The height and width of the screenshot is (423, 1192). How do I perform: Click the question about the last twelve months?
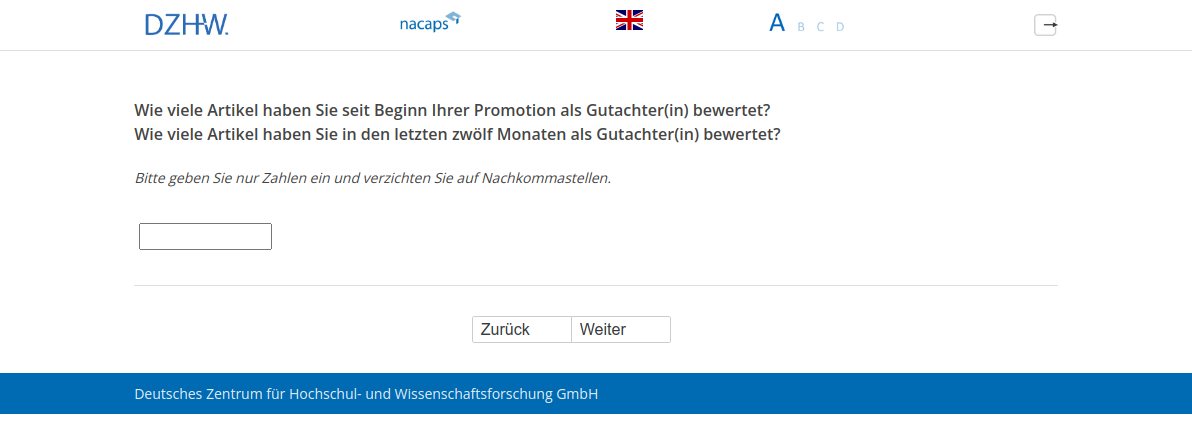click(457, 134)
